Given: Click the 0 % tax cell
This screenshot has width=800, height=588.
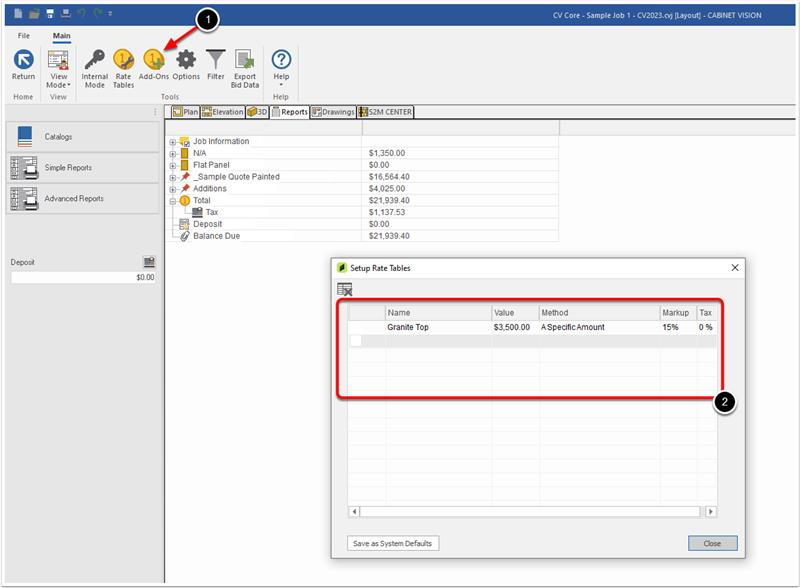Looking at the screenshot, I should point(706,327).
